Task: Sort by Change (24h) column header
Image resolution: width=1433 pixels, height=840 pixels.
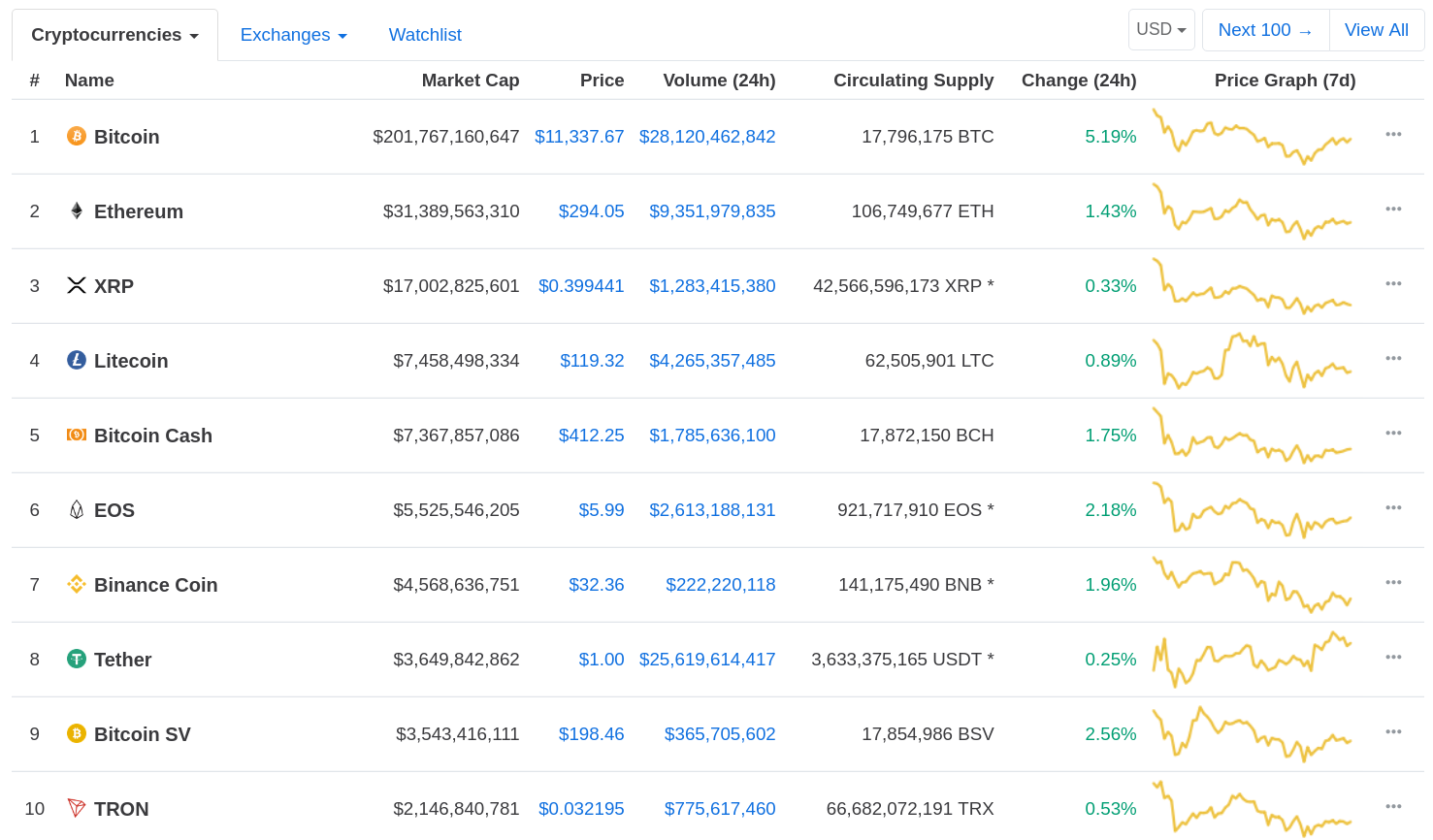Action: tap(1079, 81)
